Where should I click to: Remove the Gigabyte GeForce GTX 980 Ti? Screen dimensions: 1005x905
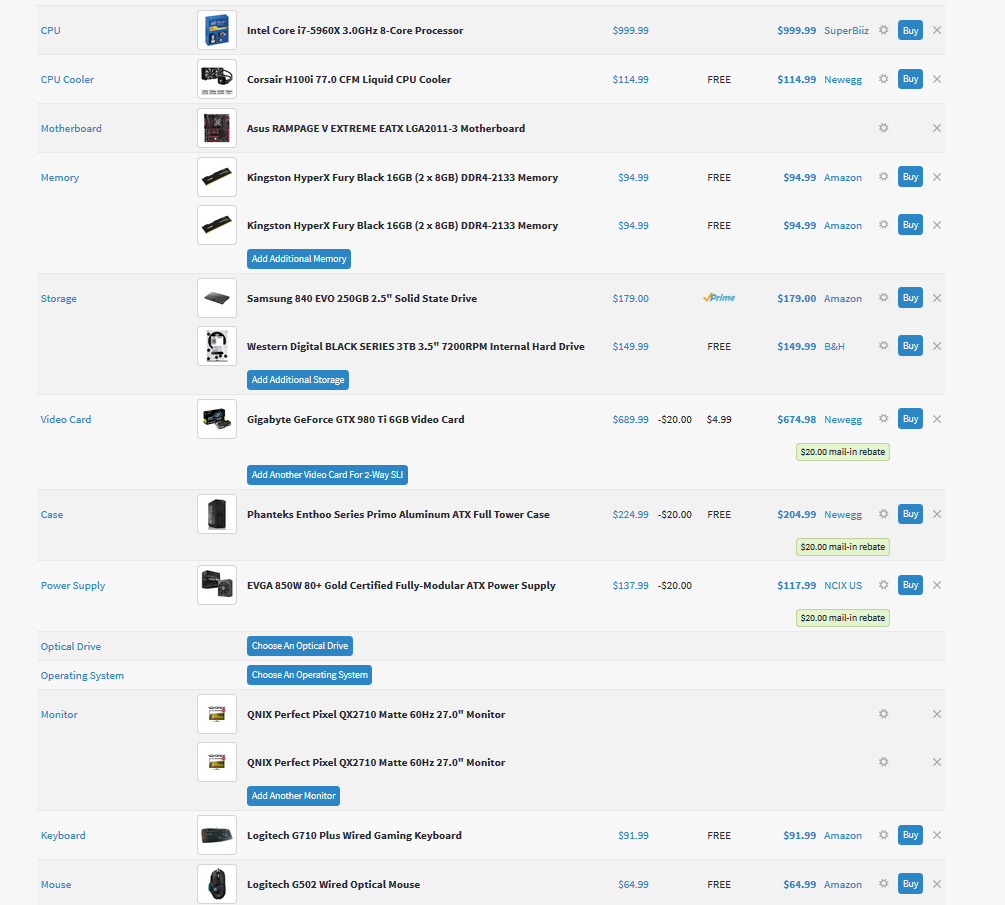pos(936,419)
